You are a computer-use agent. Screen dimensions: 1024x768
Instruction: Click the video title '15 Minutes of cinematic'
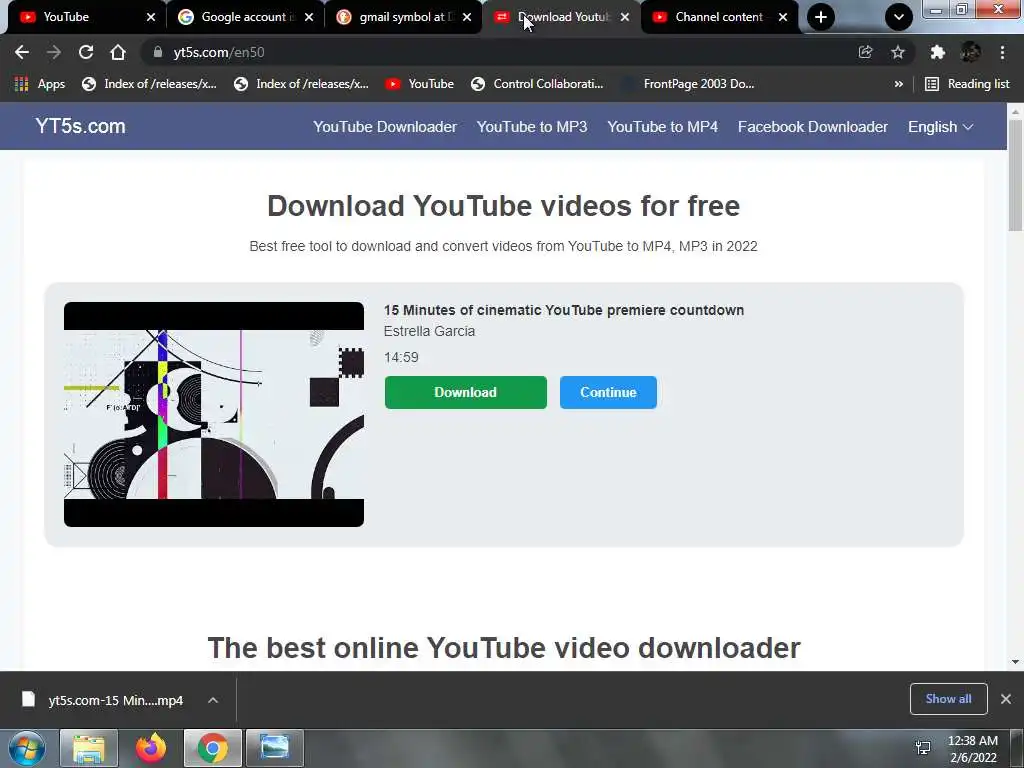coord(564,310)
